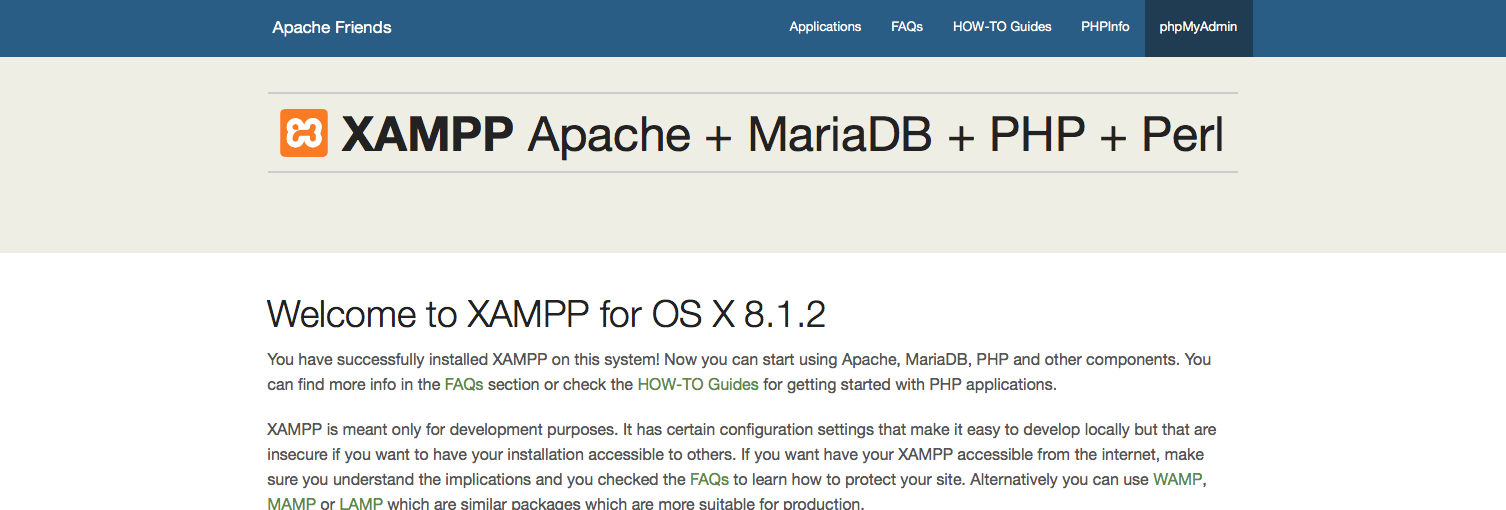
Task: Click the bold XAMPP word in the banner
Action: (427, 134)
